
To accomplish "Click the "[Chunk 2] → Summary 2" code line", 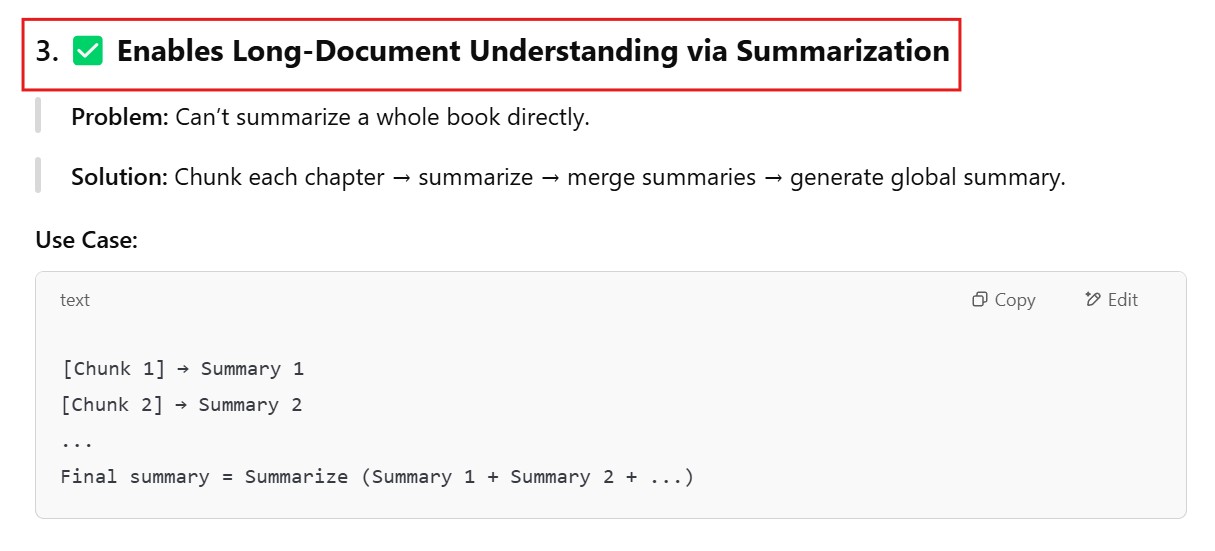I will 181,405.
